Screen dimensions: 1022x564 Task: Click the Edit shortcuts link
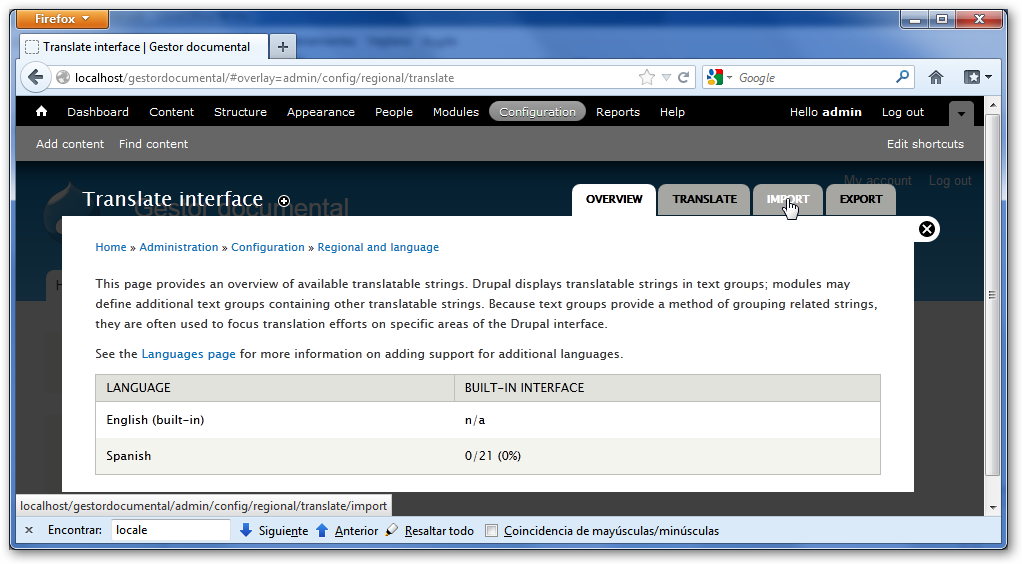(925, 144)
